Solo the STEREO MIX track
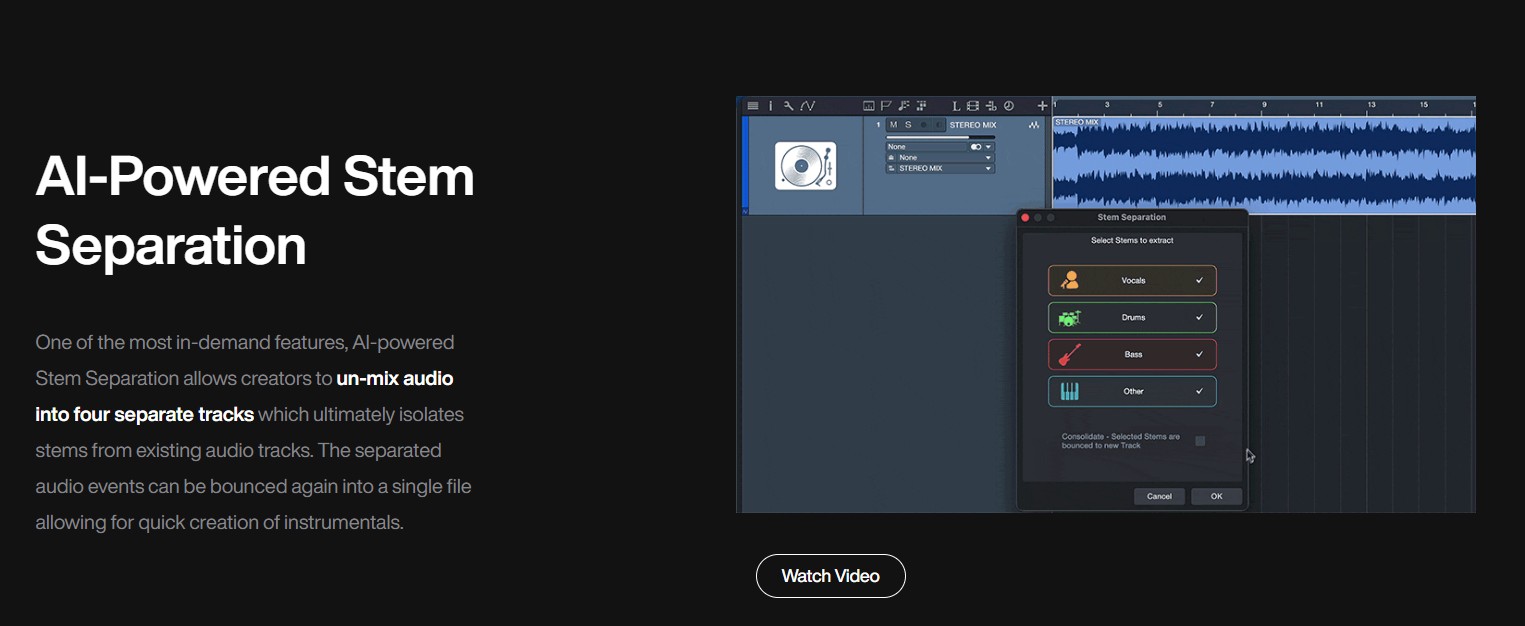Viewport: 1525px width, 626px height. (x=908, y=125)
